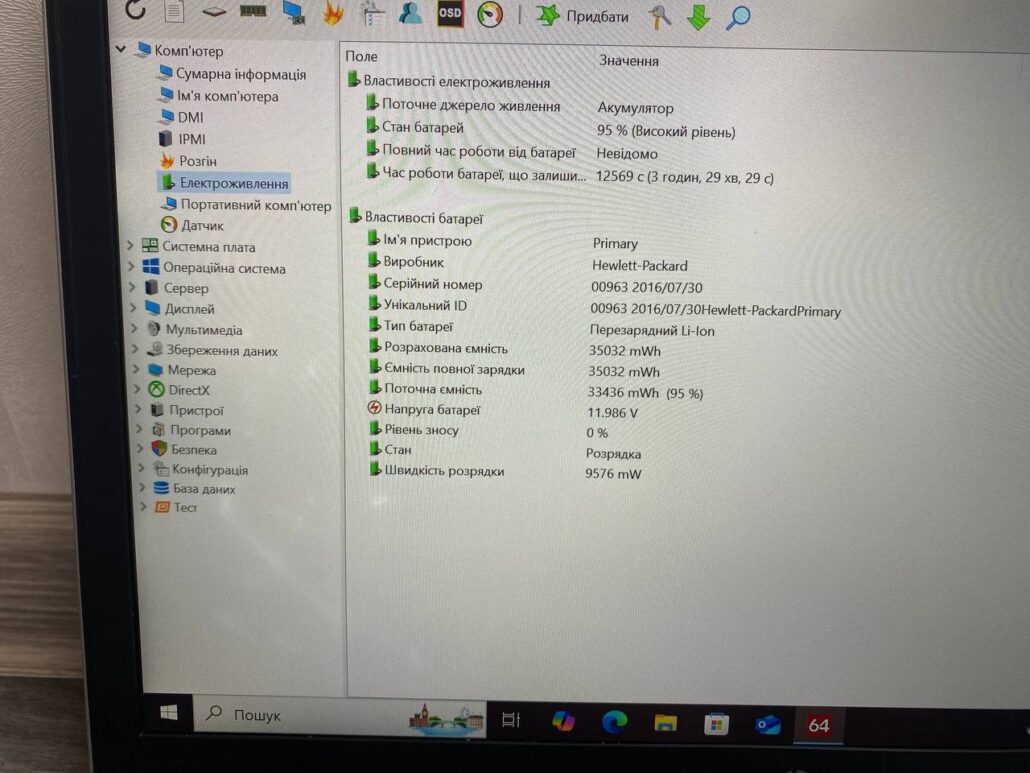Click the gauge sensor panel icon
The height and width of the screenshot is (773, 1030).
(490, 14)
